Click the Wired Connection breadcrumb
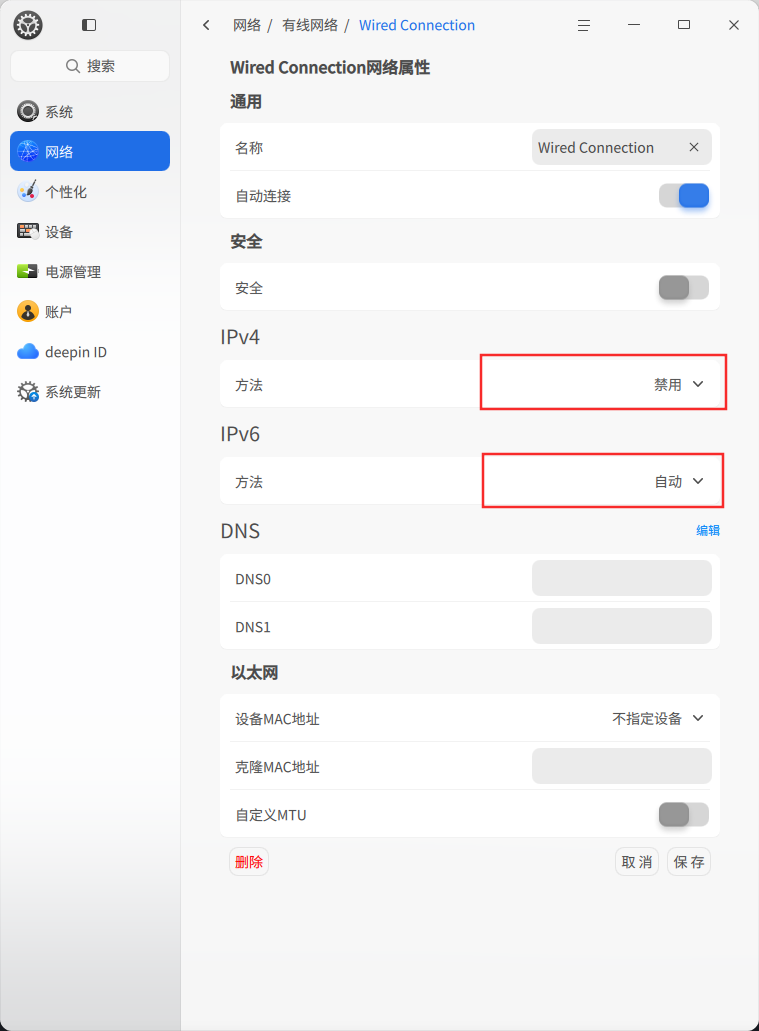 click(417, 25)
